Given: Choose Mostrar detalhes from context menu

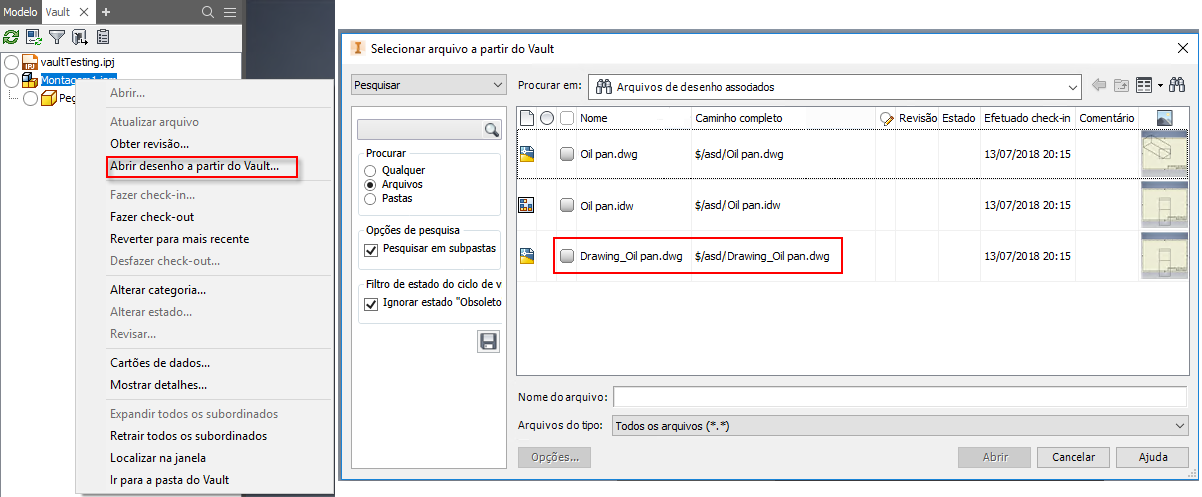Looking at the screenshot, I should click(x=158, y=385).
